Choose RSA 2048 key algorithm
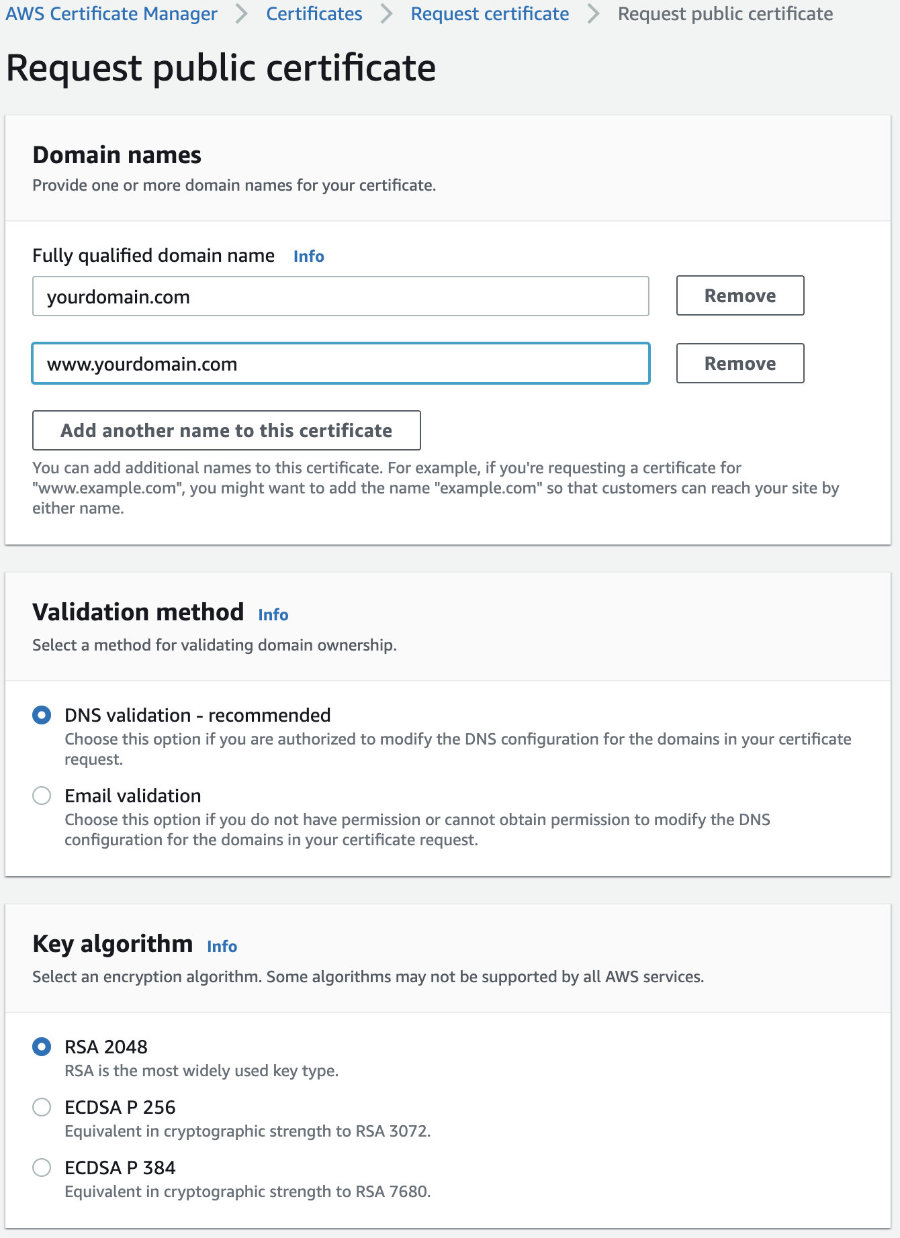The width and height of the screenshot is (900, 1238). click(x=41, y=1047)
